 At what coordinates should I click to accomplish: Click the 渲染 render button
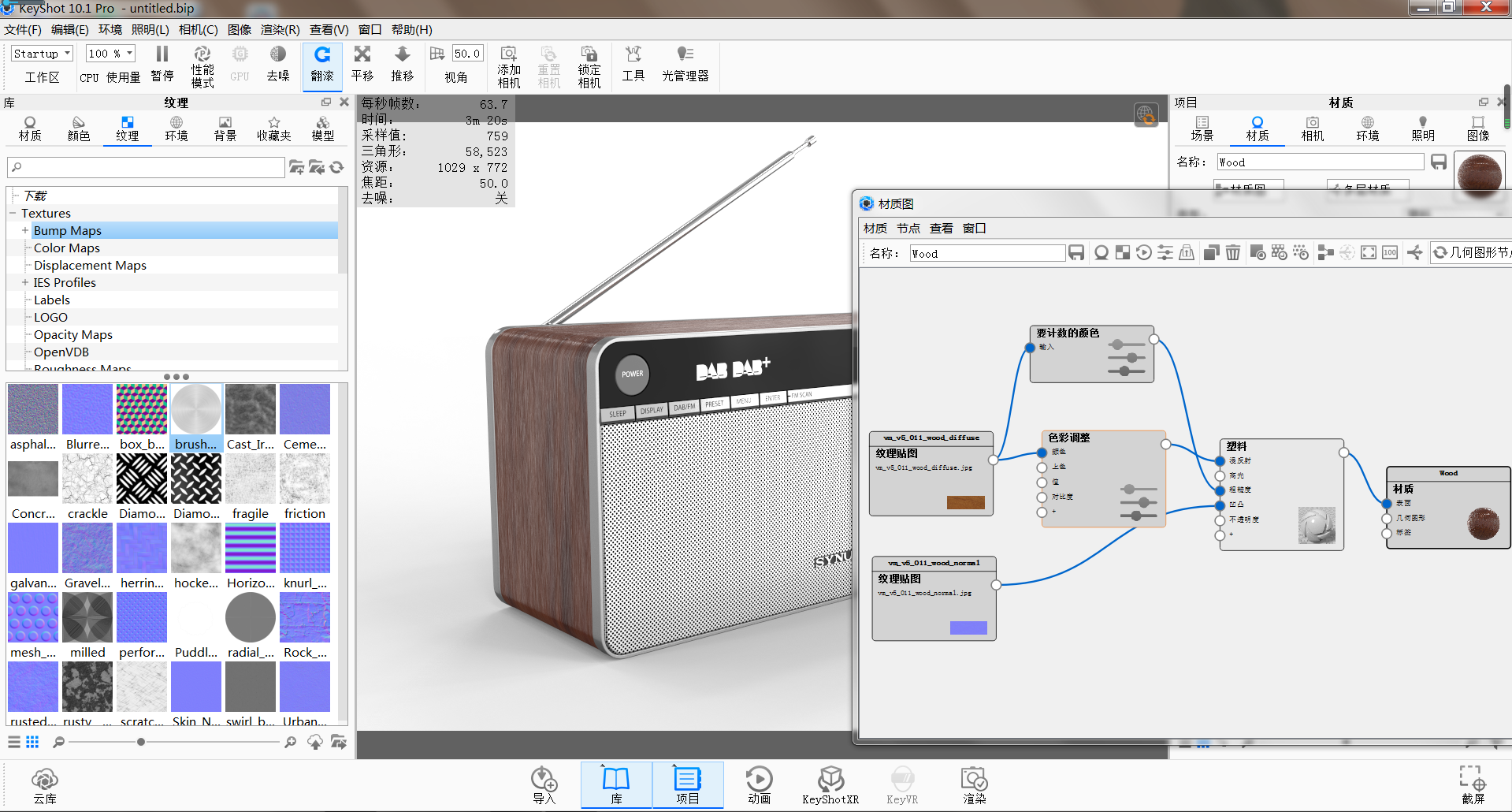(975, 786)
